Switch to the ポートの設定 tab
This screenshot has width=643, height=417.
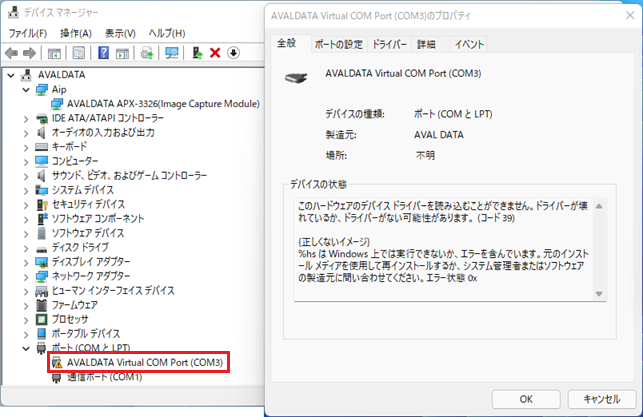coord(339,44)
